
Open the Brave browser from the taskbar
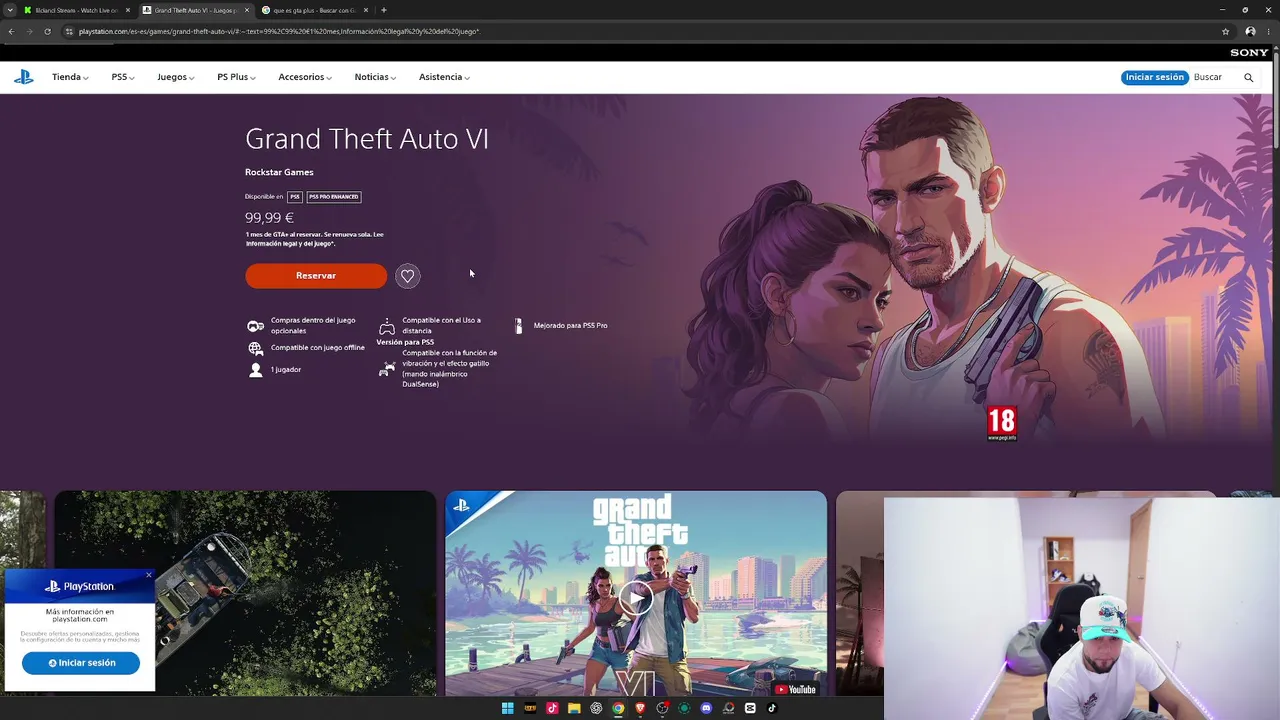click(640, 708)
